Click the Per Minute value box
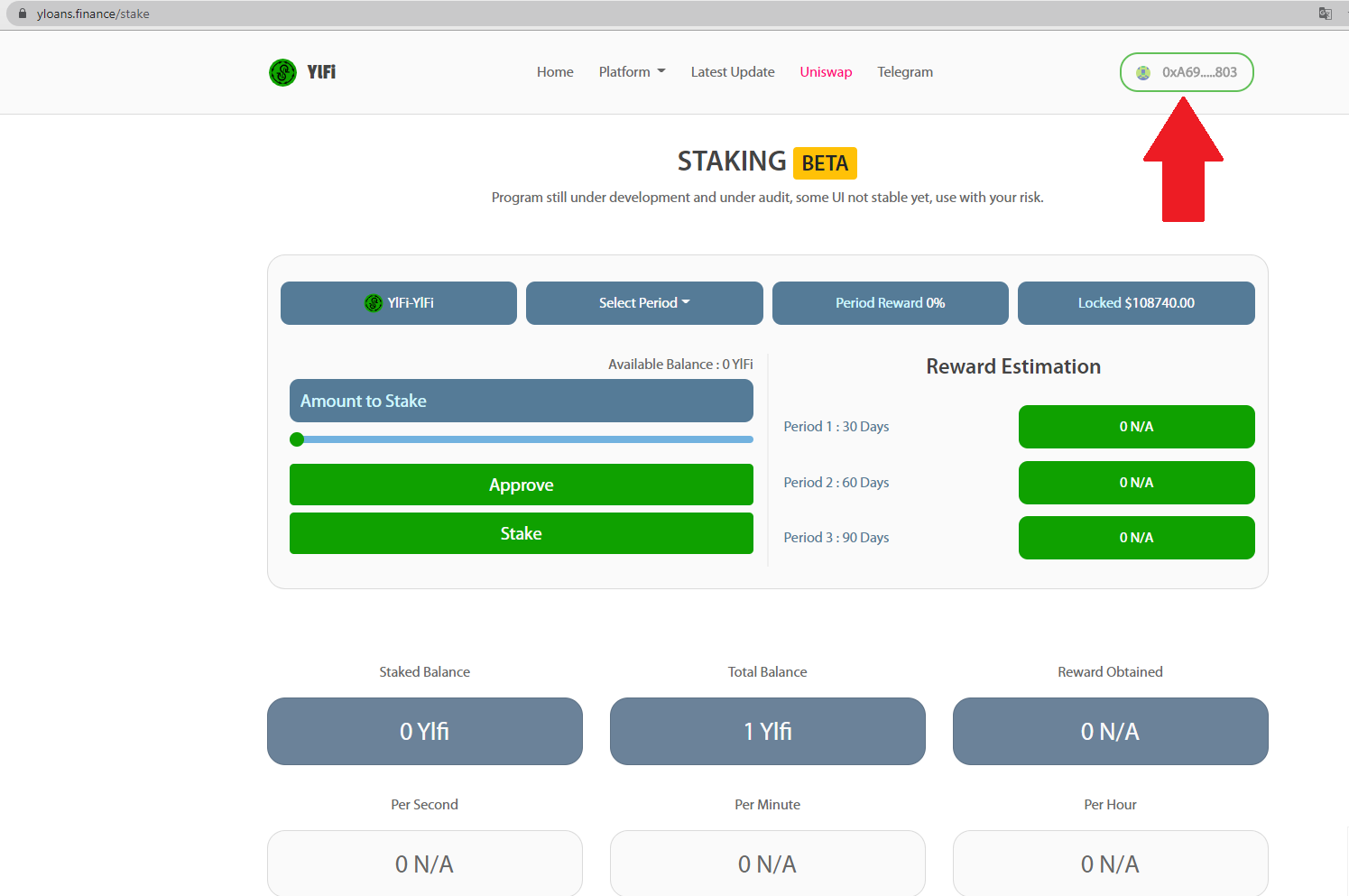1349x896 pixels. pyautogui.click(x=768, y=864)
